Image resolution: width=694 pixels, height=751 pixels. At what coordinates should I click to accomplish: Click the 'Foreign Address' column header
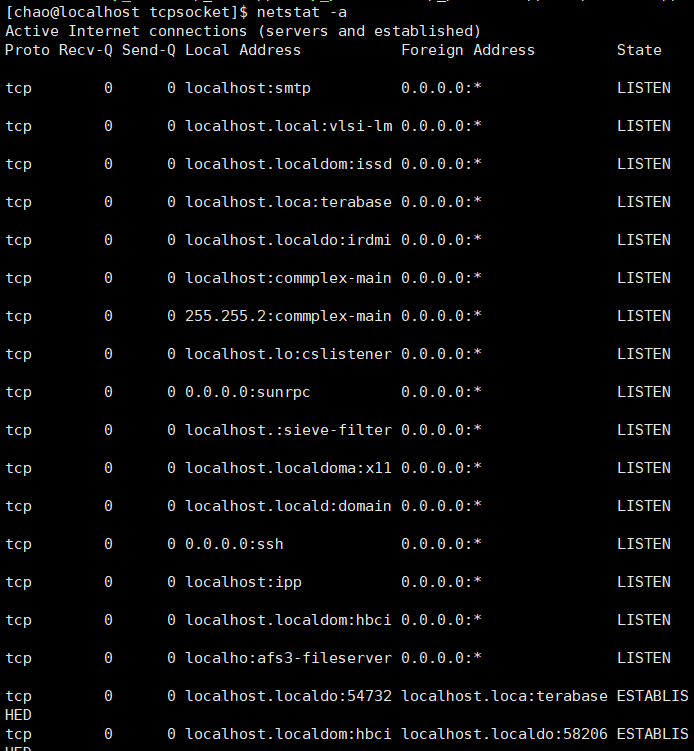tap(468, 50)
